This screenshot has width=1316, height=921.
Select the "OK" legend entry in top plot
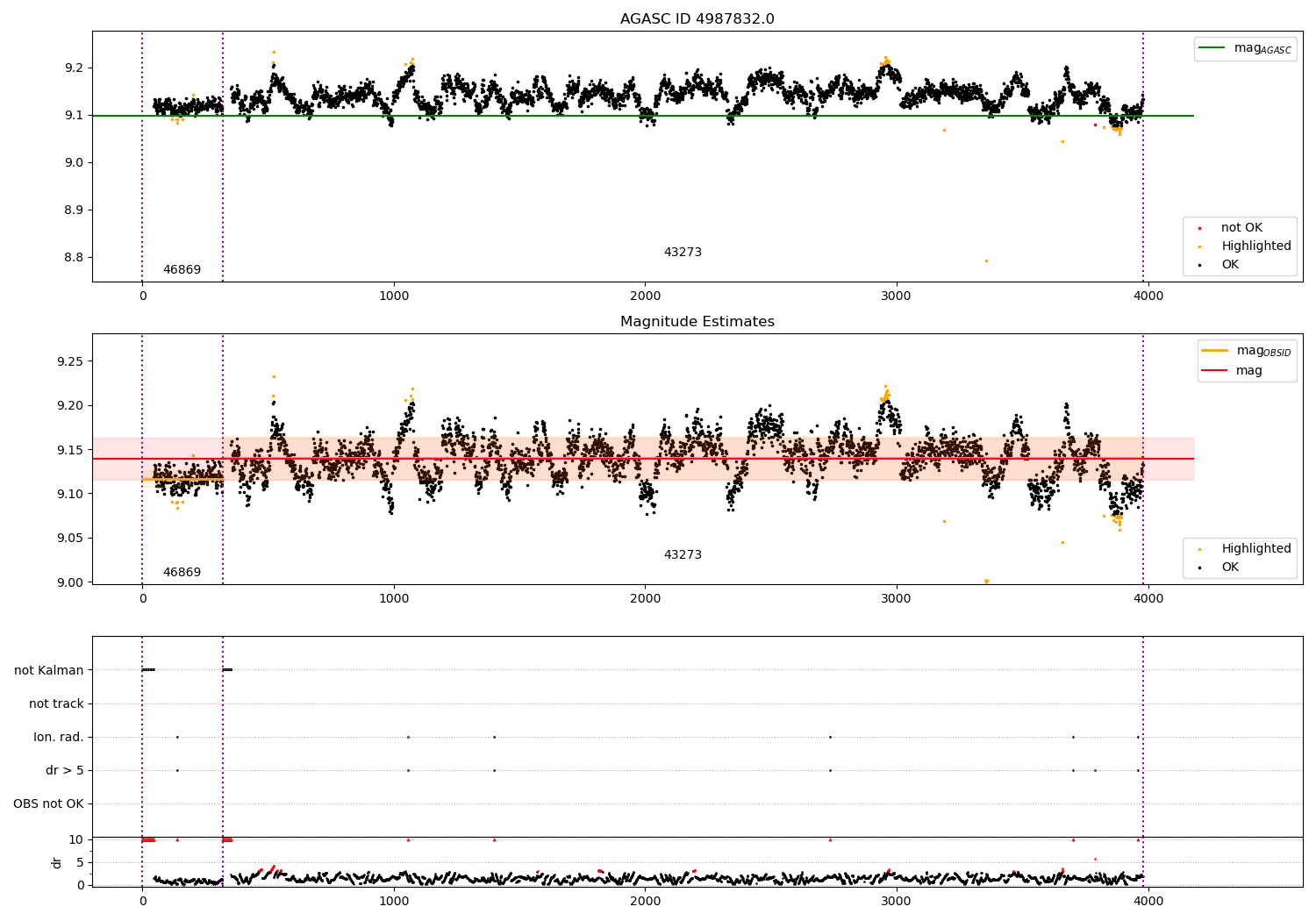[x=1219, y=265]
